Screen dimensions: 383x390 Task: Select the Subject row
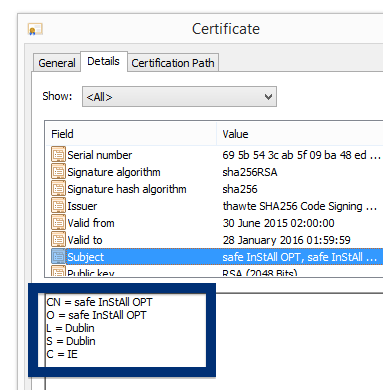click(x=217, y=257)
